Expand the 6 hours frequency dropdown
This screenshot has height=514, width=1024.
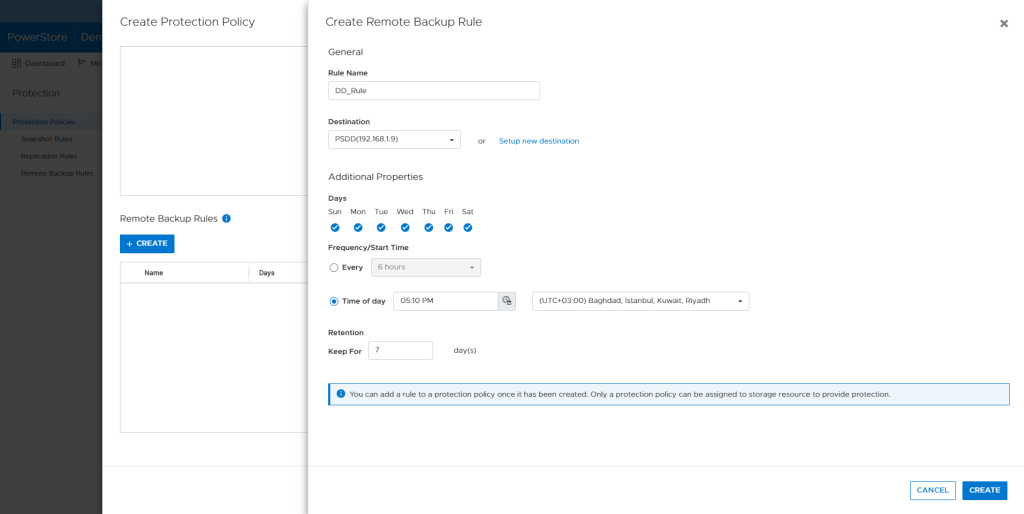[426, 268]
